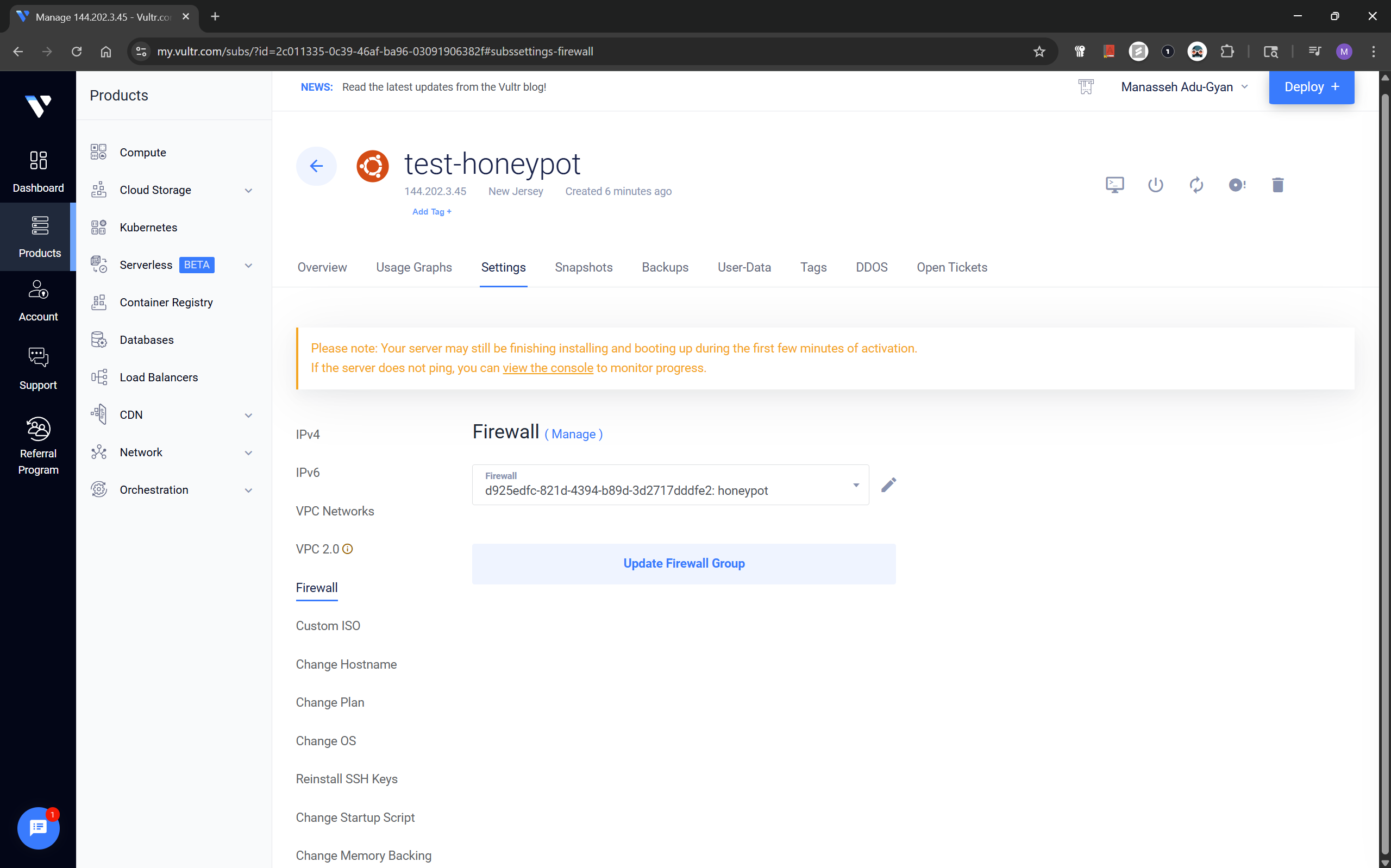Click Update Firewall Group button
This screenshot has width=1391, height=868.
684,564
